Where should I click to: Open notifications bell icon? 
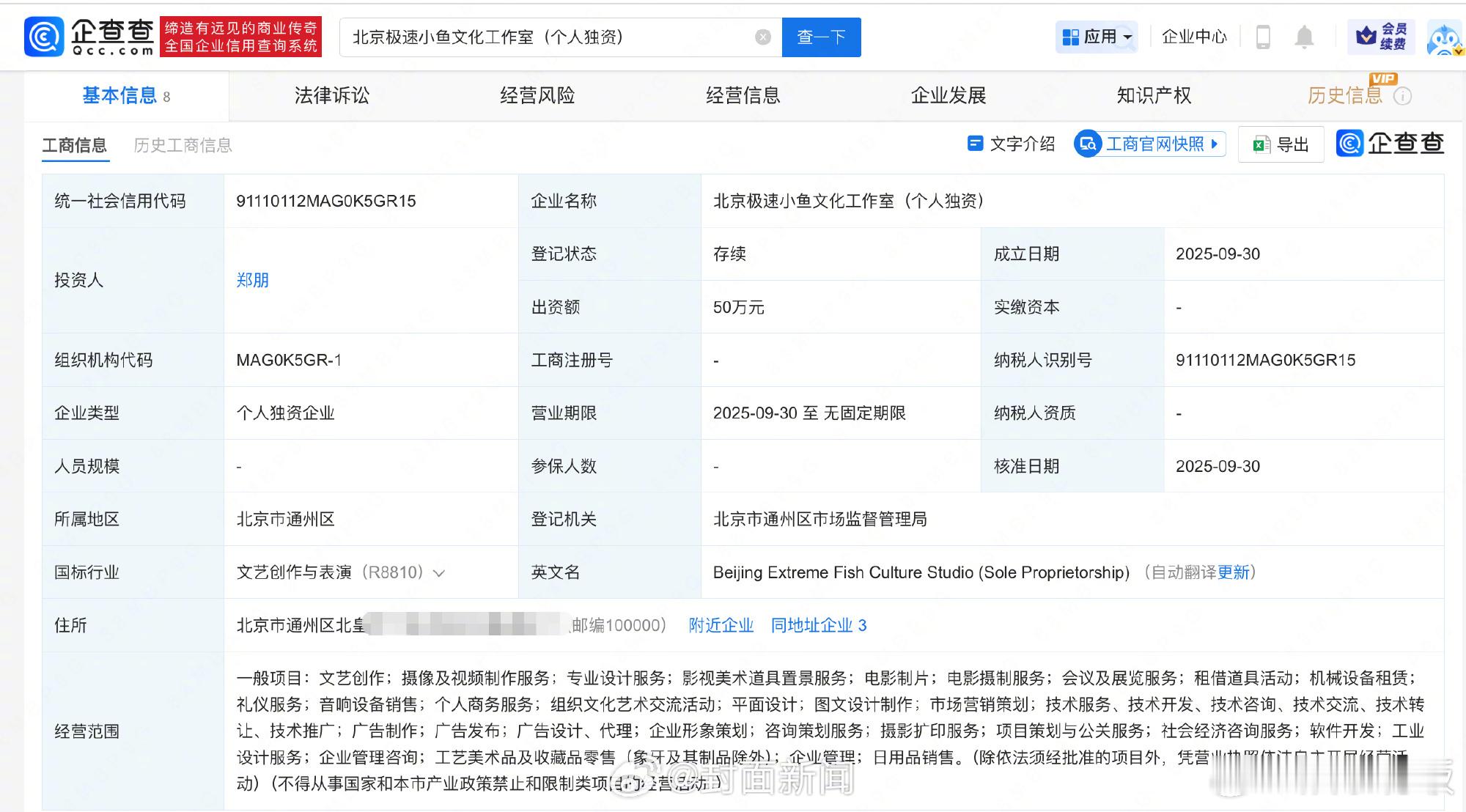click(1304, 37)
